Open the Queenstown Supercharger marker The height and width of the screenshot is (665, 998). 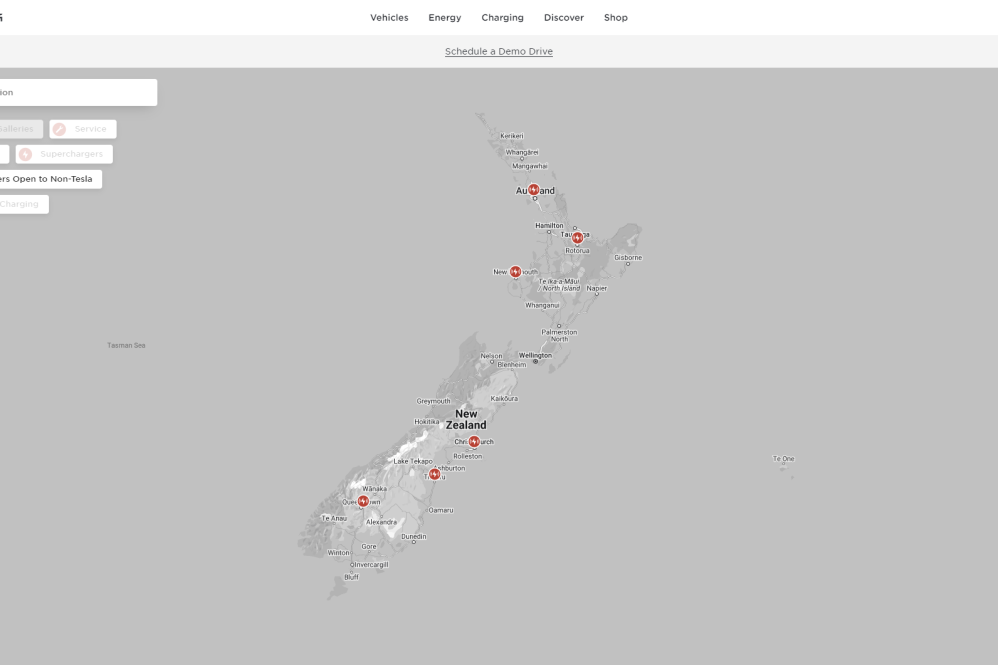(361, 501)
